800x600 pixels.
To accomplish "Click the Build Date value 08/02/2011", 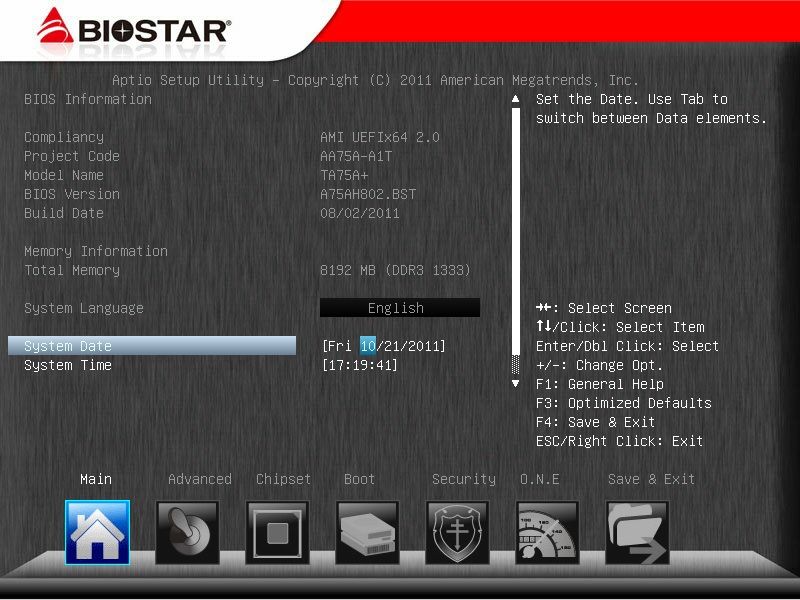I will click(360, 213).
